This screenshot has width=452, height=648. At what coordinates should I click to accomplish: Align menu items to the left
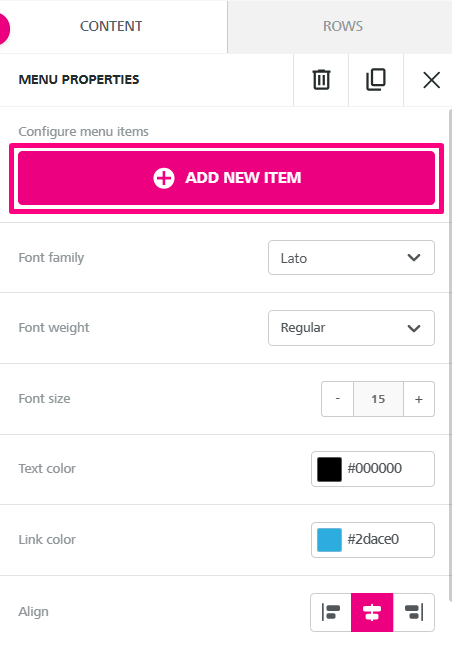[331, 612]
